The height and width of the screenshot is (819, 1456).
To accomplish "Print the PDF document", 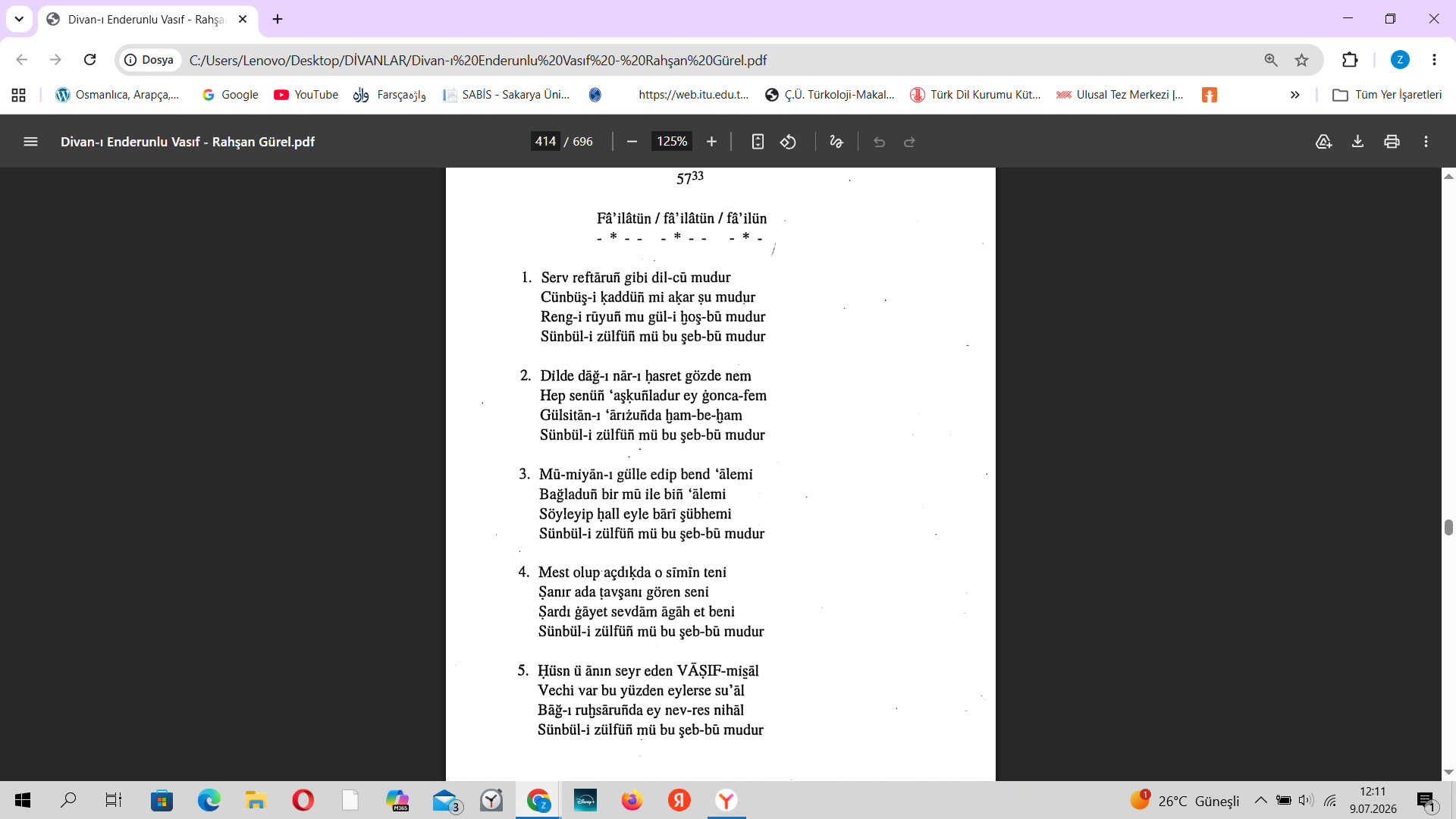I will click(1392, 142).
